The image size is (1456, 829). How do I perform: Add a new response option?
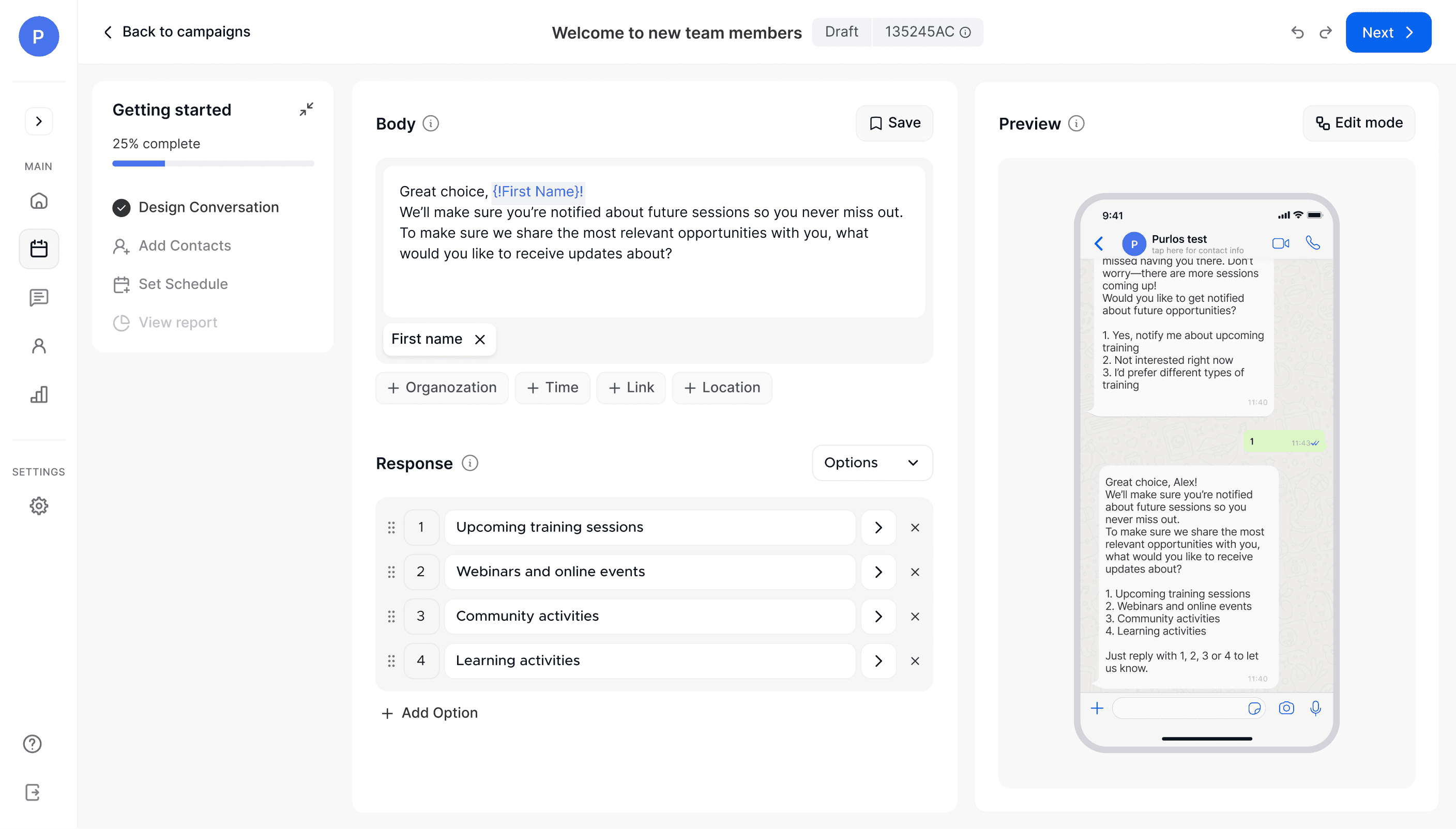coord(430,713)
